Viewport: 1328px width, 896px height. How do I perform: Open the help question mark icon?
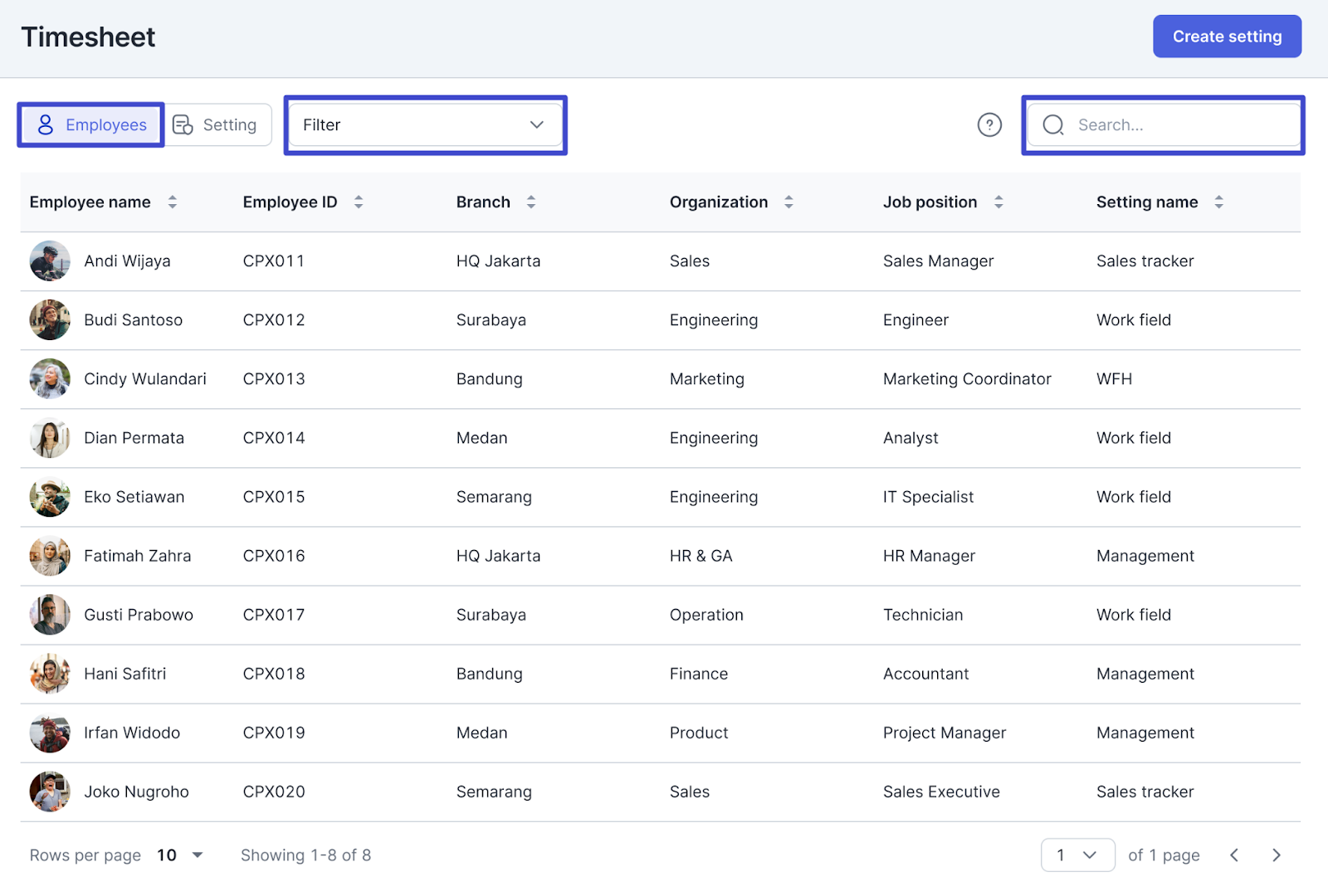989,124
